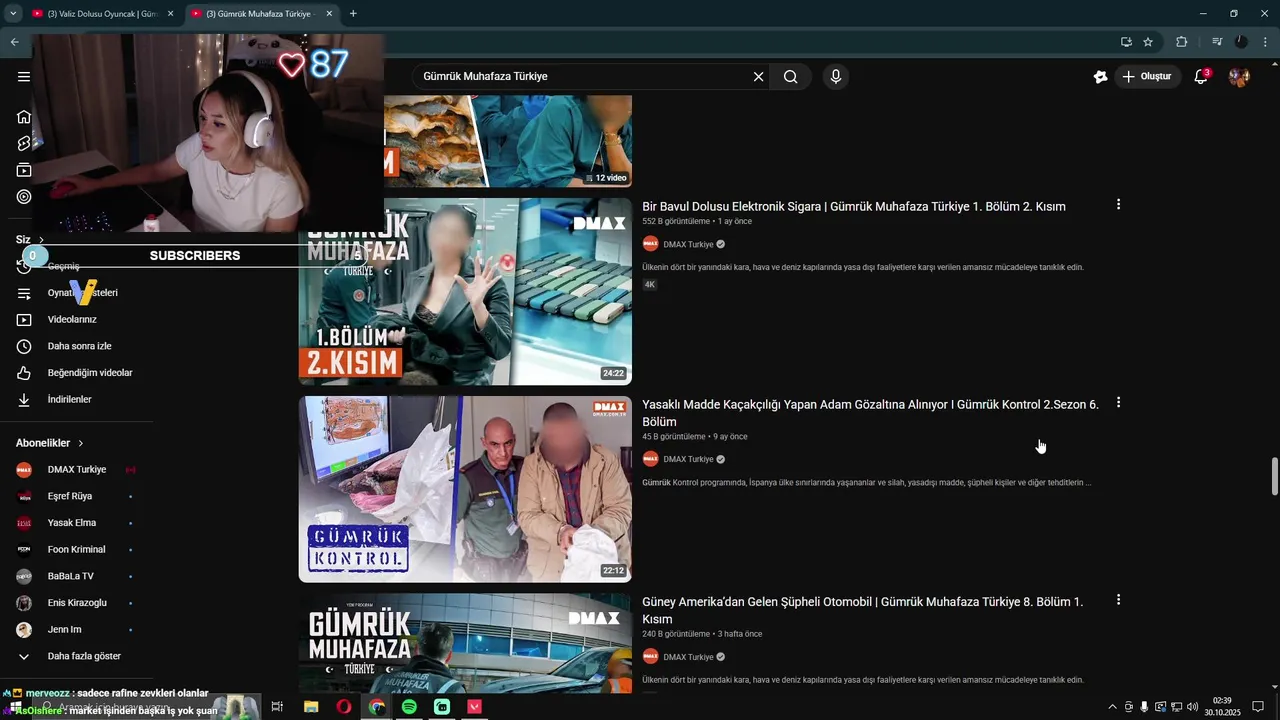
Task: Click Task View icon on the taskbar
Action: 277,707
